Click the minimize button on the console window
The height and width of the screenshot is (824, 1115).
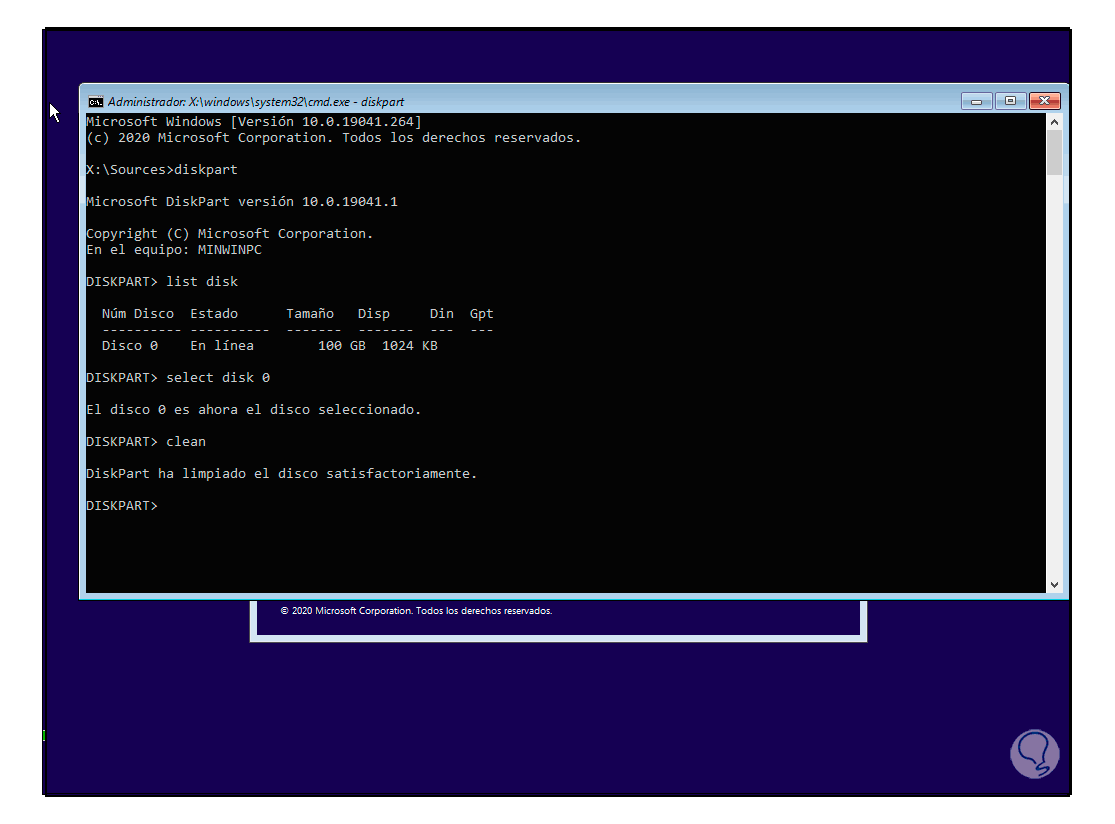click(x=976, y=101)
